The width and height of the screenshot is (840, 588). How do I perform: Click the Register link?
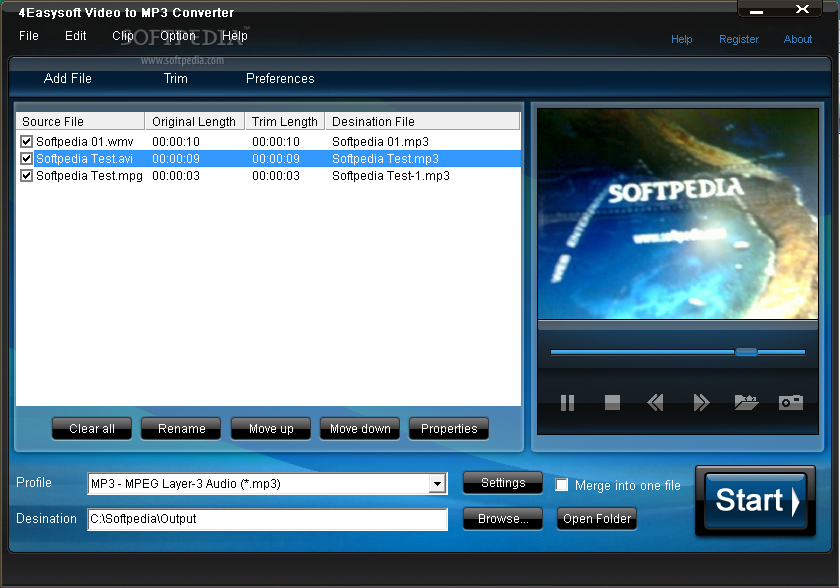pos(739,39)
